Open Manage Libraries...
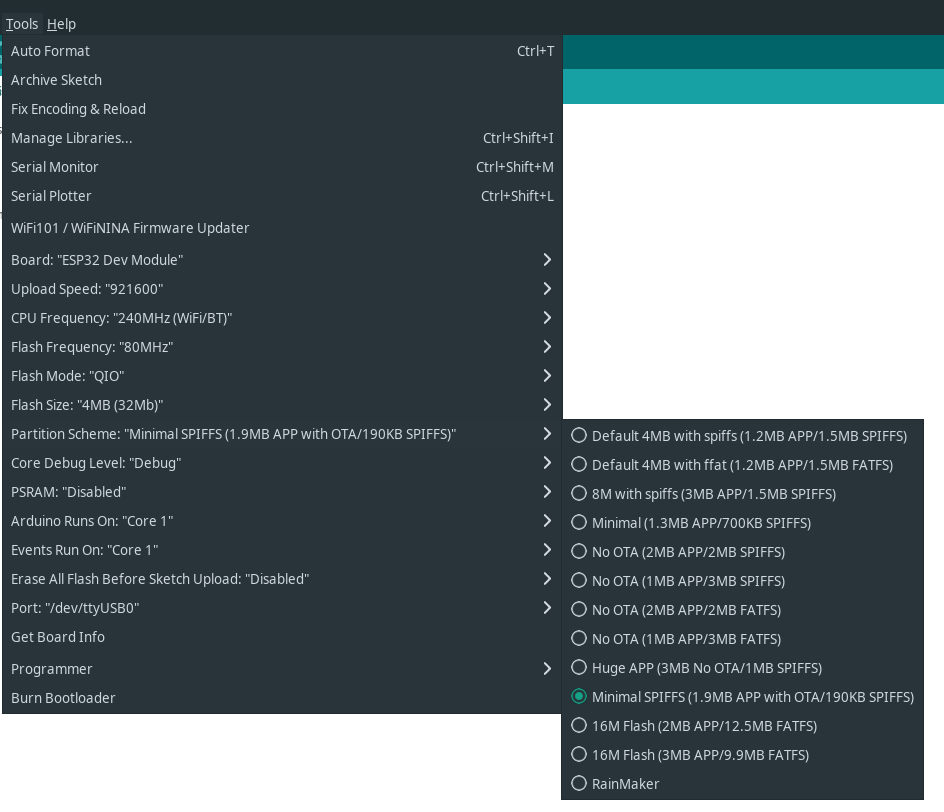The height and width of the screenshot is (812, 944). click(x=282, y=138)
